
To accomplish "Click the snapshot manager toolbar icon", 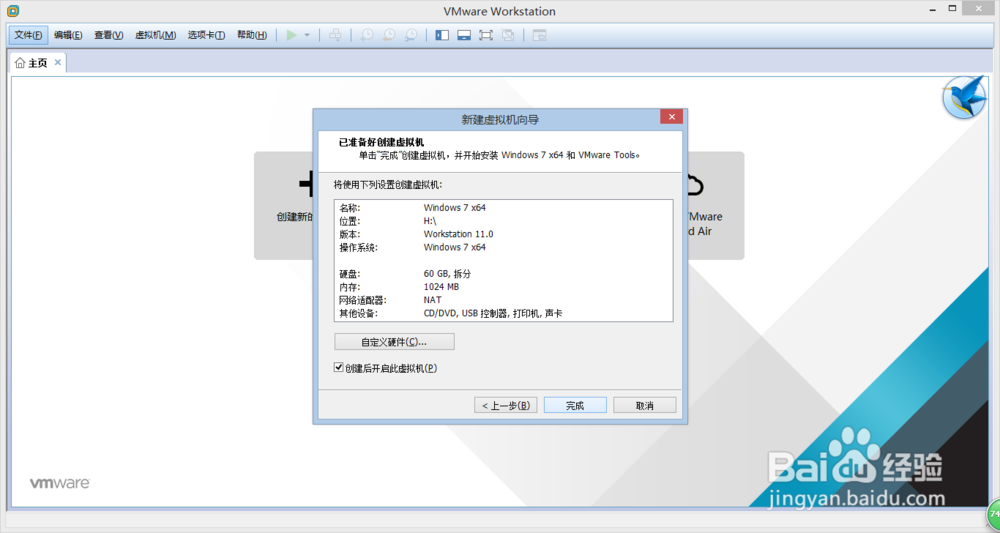I will [x=411, y=35].
